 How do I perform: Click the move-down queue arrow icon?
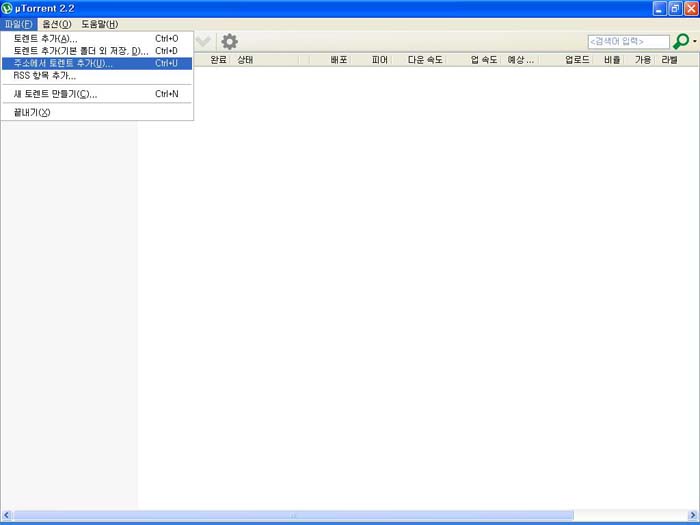[x=203, y=42]
